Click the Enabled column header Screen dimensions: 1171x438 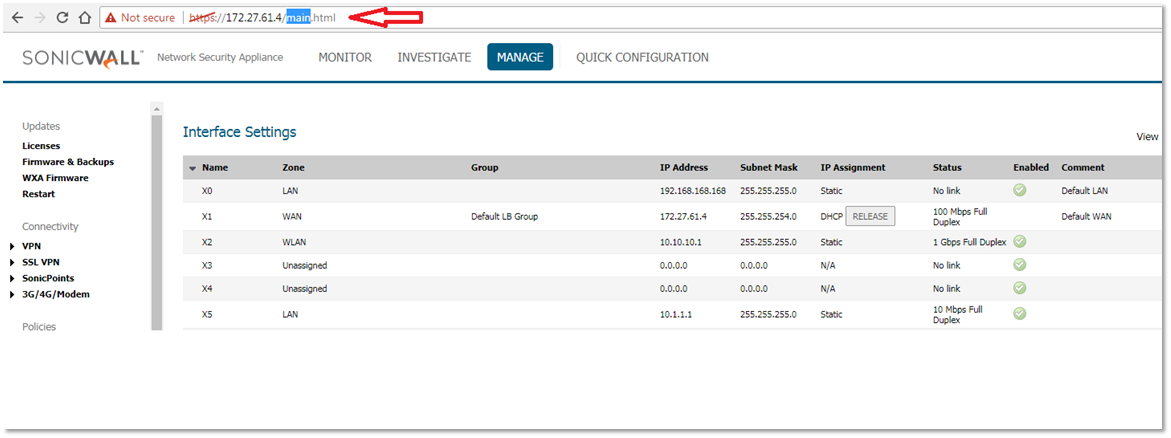[x=1031, y=168]
